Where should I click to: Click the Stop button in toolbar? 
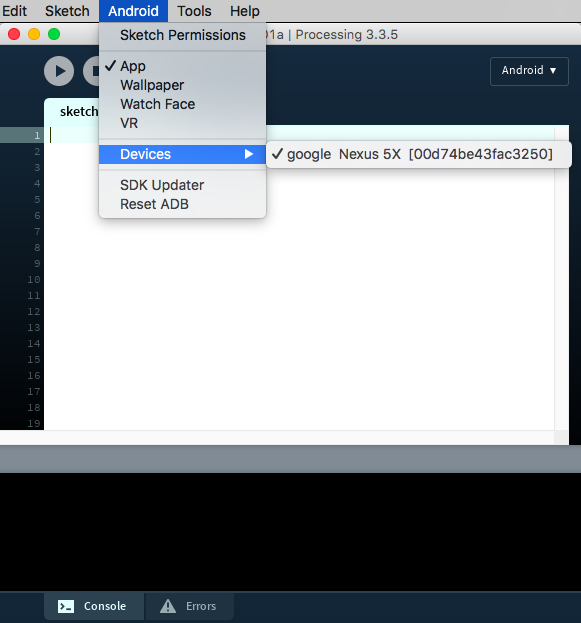click(91, 71)
